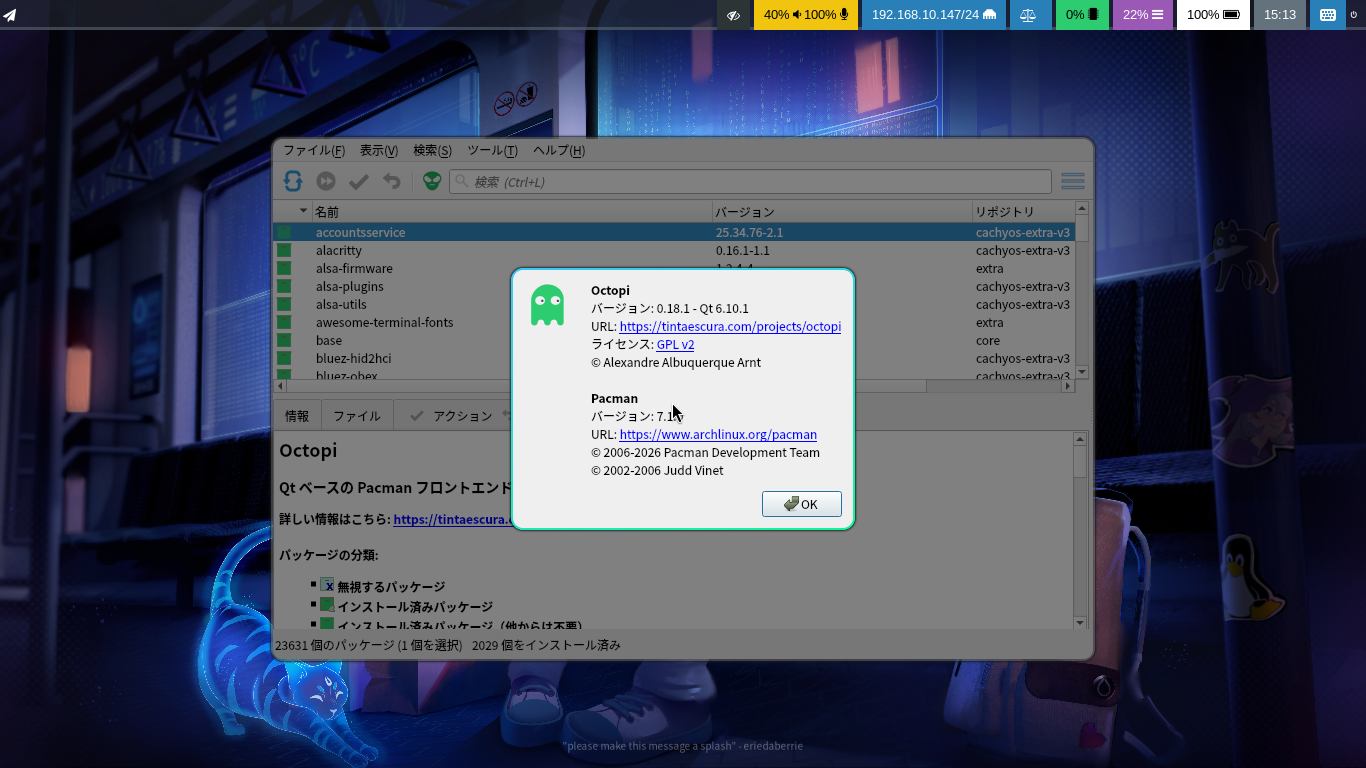The image size is (1366, 768).
Task: Open the tintaescura link in the info panel
Action: (452, 520)
